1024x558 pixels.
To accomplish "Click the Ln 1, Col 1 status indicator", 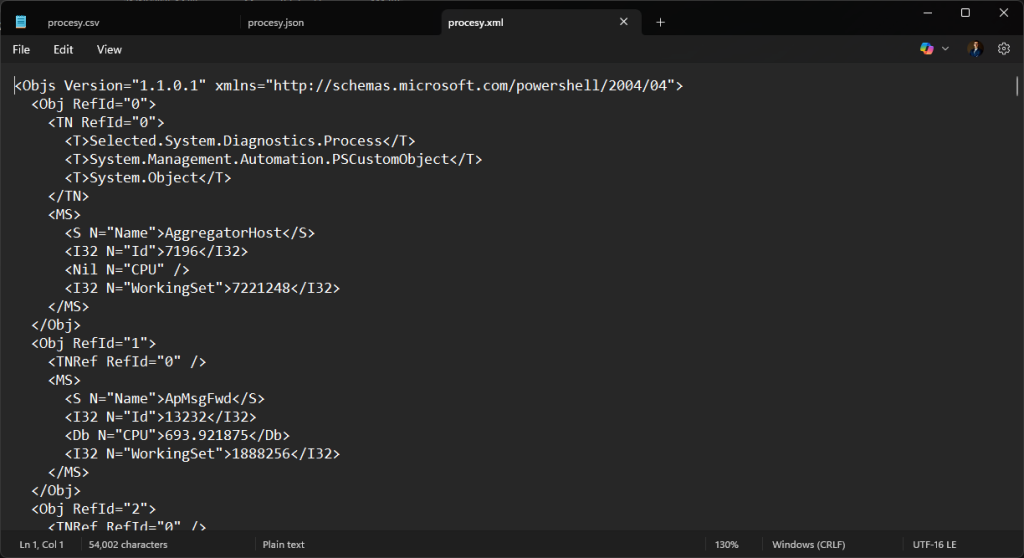I will click(x=42, y=544).
